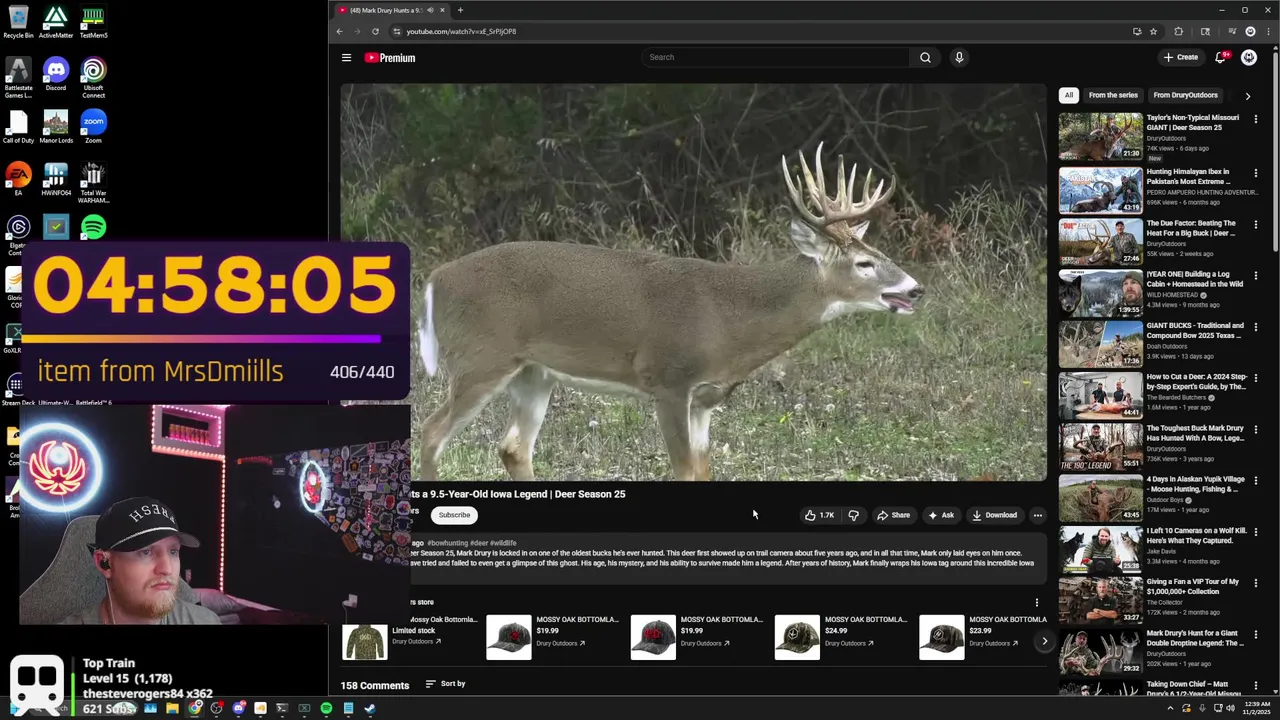This screenshot has width=1280, height=720.
Task: Open the install app icon in address bar
Action: [1137, 31]
